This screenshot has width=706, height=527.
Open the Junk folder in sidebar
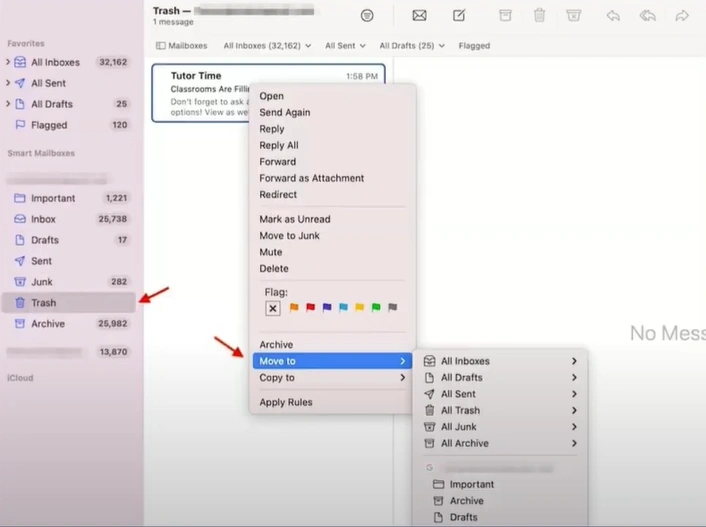(68, 282)
